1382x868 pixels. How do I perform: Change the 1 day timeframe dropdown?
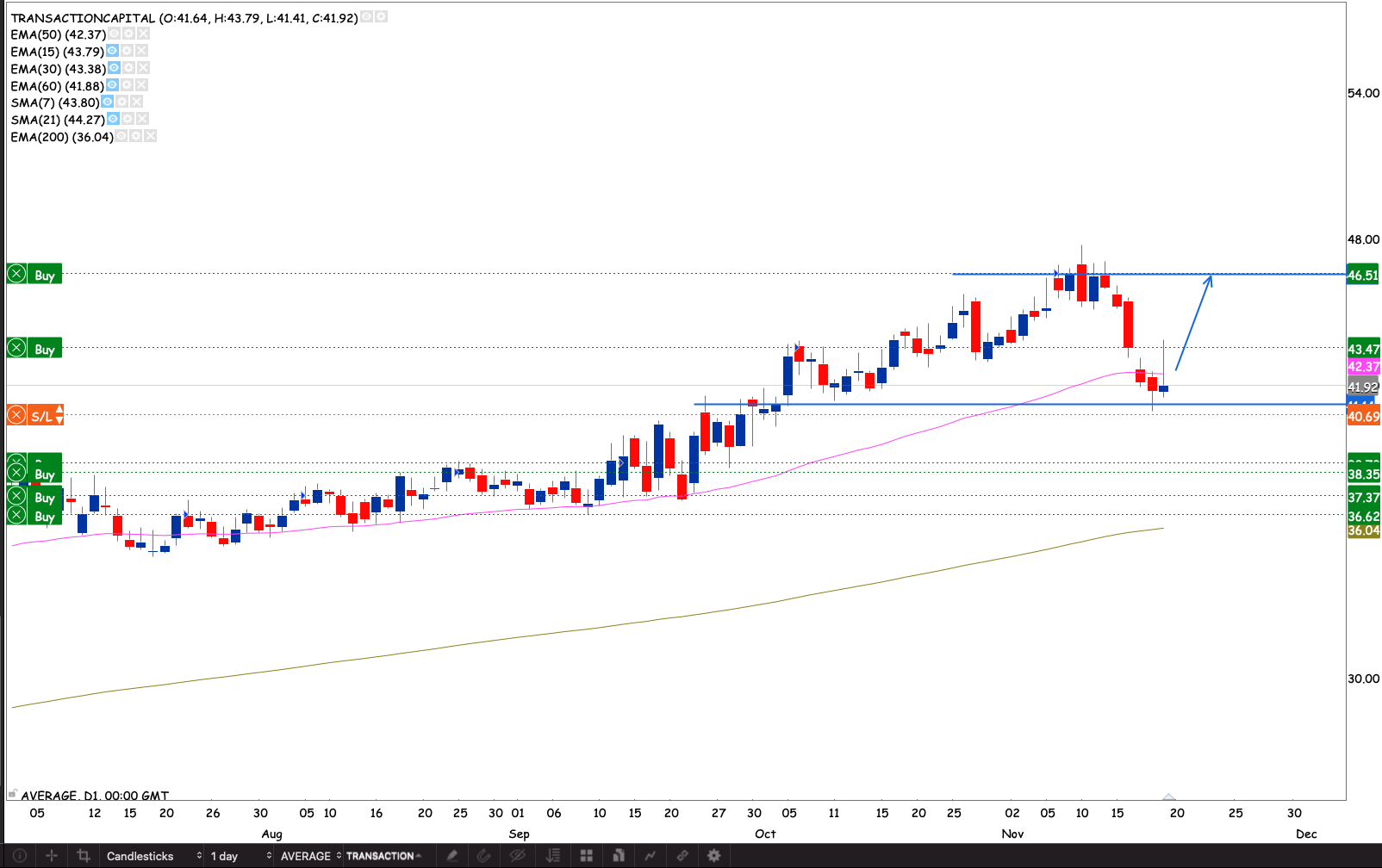pyautogui.click(x=240, y=855)
